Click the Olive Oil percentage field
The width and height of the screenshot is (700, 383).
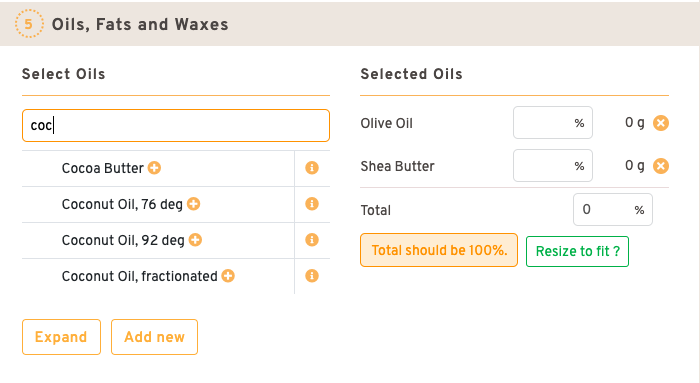click(553, 123)
